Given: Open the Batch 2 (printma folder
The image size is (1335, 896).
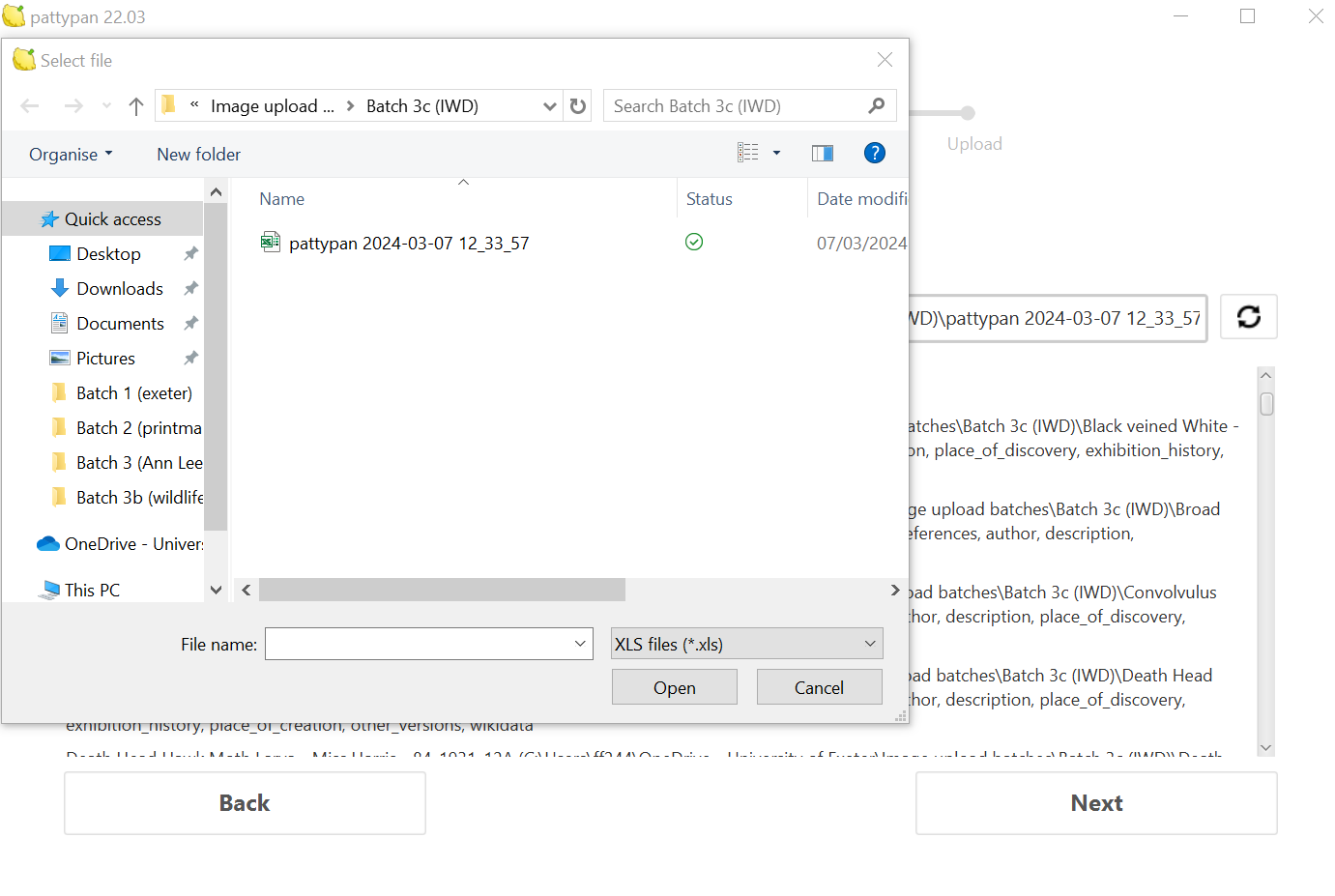Looking at the screenshot, I should [x=139, y=428].
